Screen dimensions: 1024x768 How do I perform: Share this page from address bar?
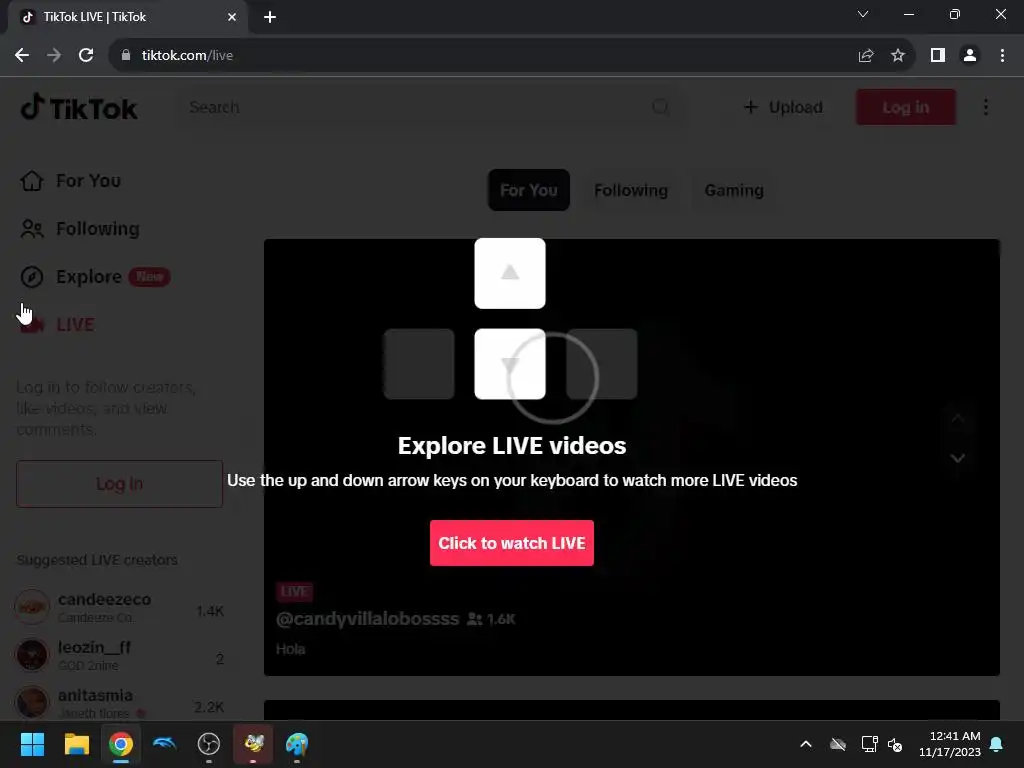[866, 56]
